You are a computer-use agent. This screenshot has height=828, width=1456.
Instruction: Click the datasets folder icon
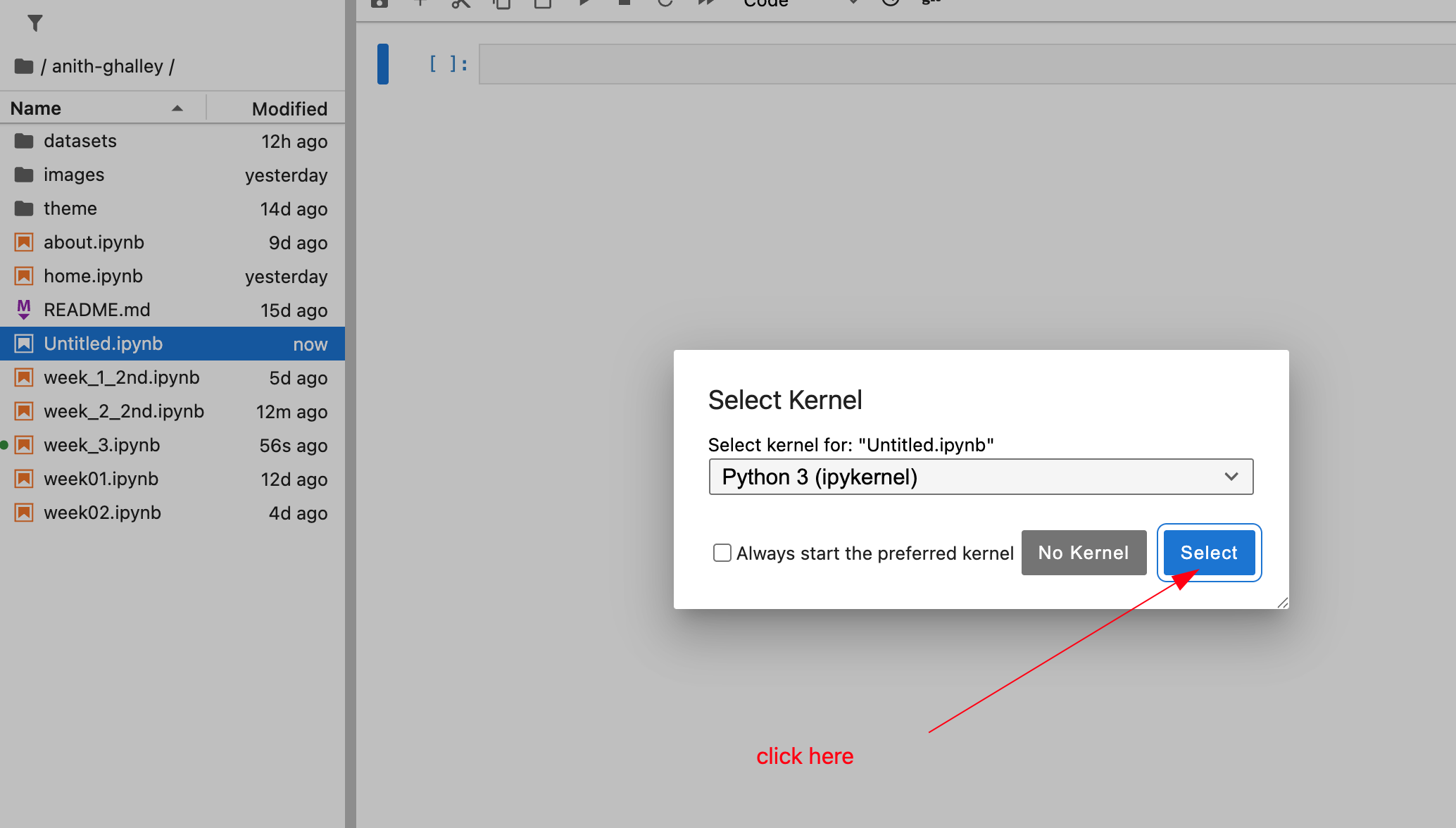pos(24,141)
